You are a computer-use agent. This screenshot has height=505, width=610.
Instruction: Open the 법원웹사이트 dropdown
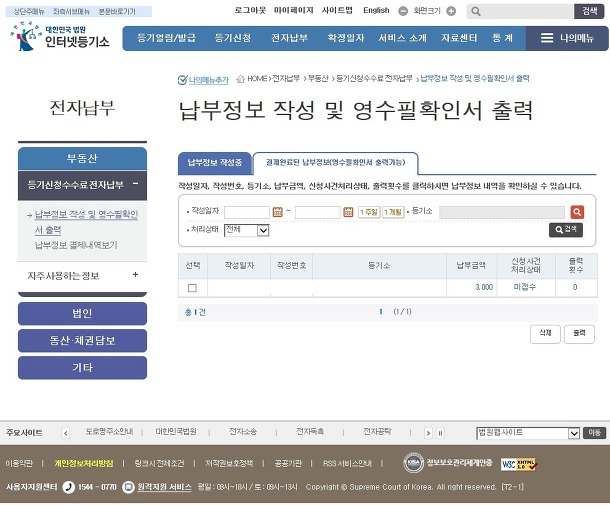tap(528, 433)
